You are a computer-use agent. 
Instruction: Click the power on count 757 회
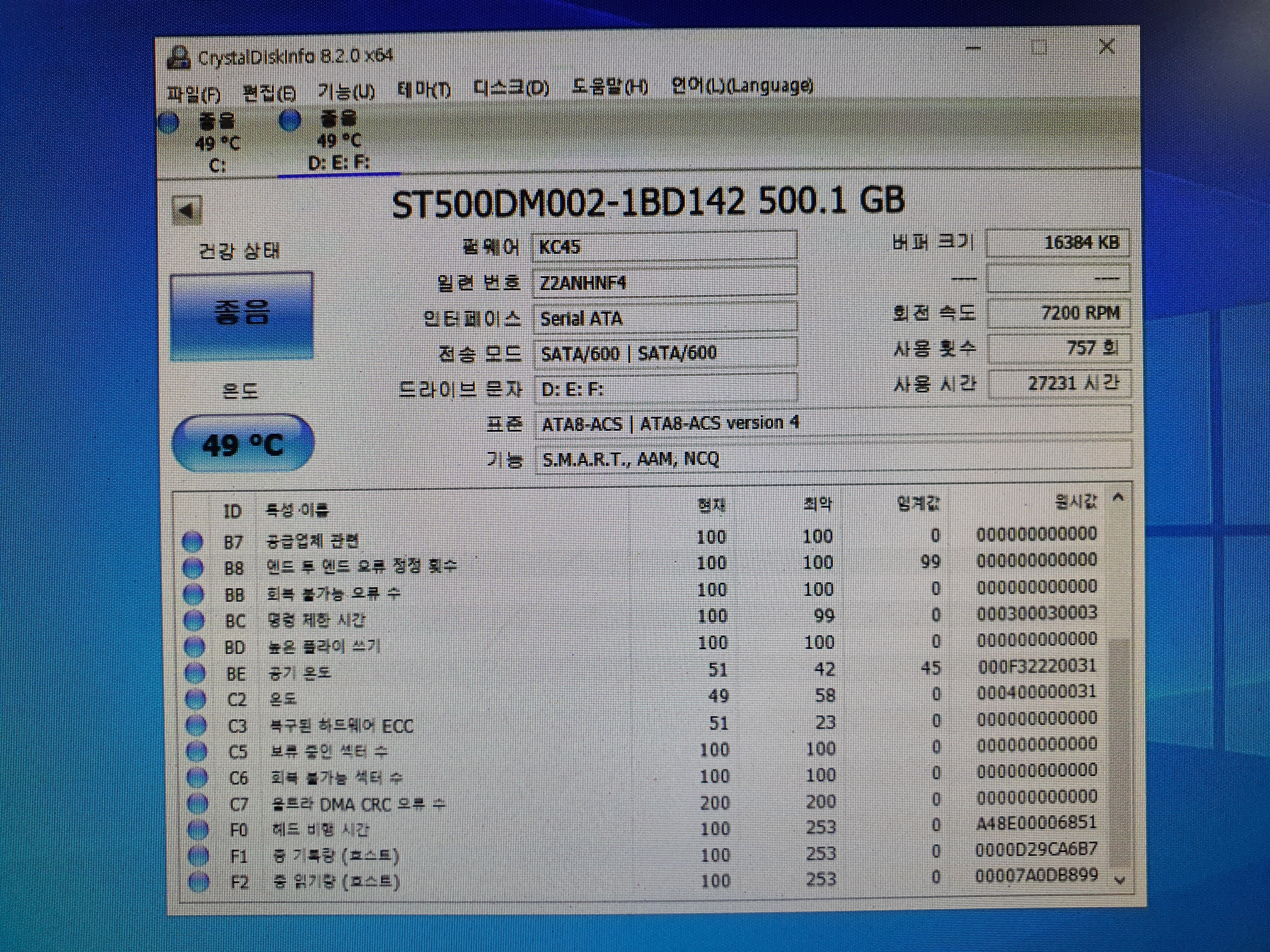tap(1059, 348)
